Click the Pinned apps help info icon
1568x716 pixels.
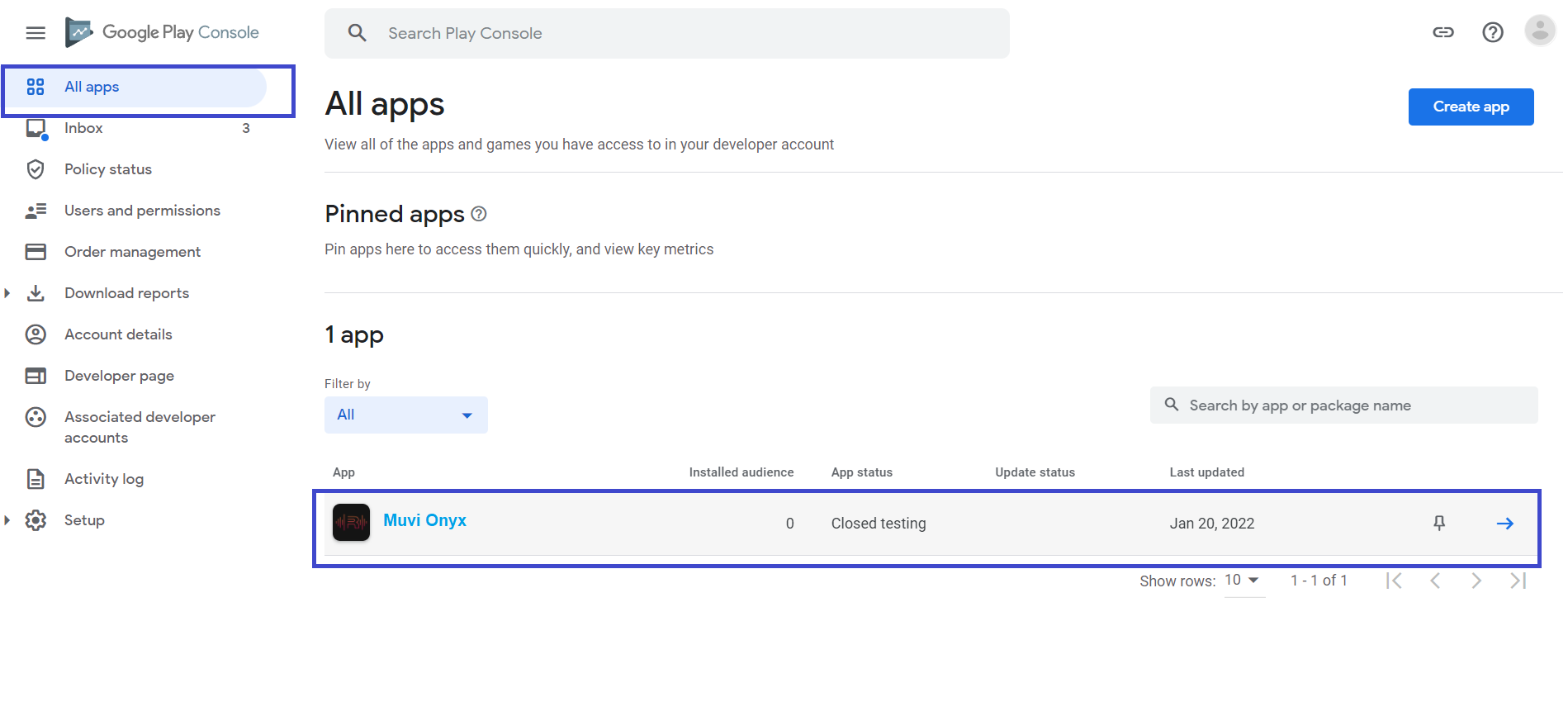[x=479, y=214]
